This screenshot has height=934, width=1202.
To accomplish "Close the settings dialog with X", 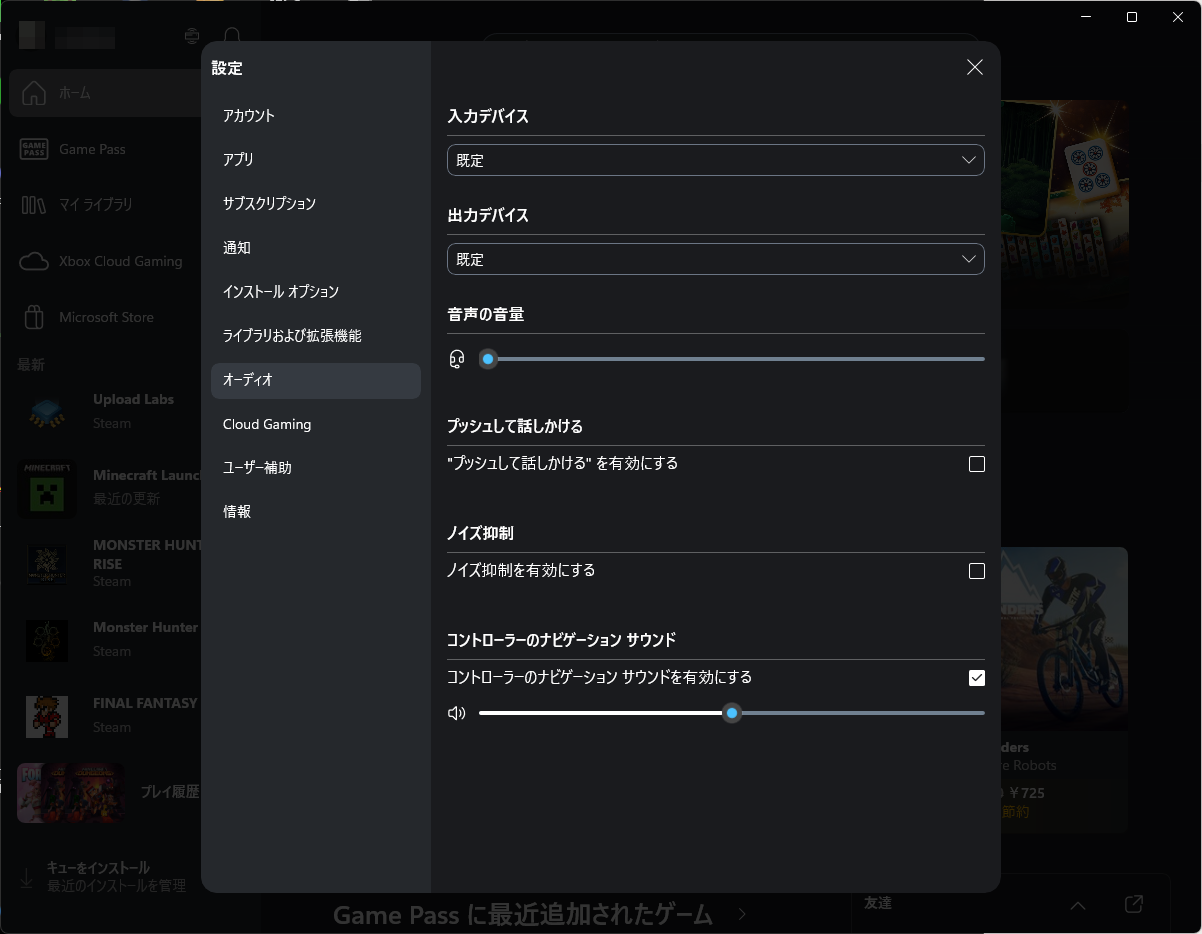I will [x=974, y=67].
